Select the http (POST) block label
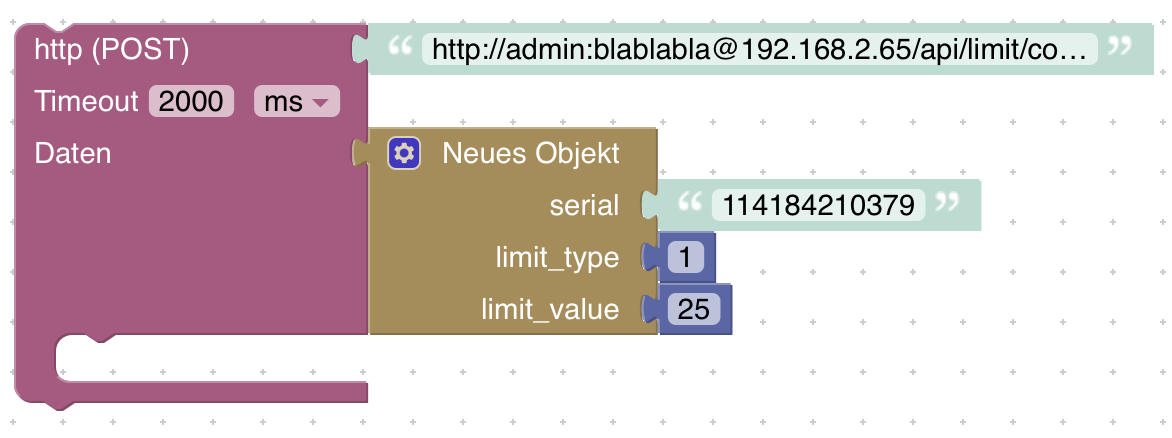This screenshot has width=1172, height=438. click(x=112, y=49)
